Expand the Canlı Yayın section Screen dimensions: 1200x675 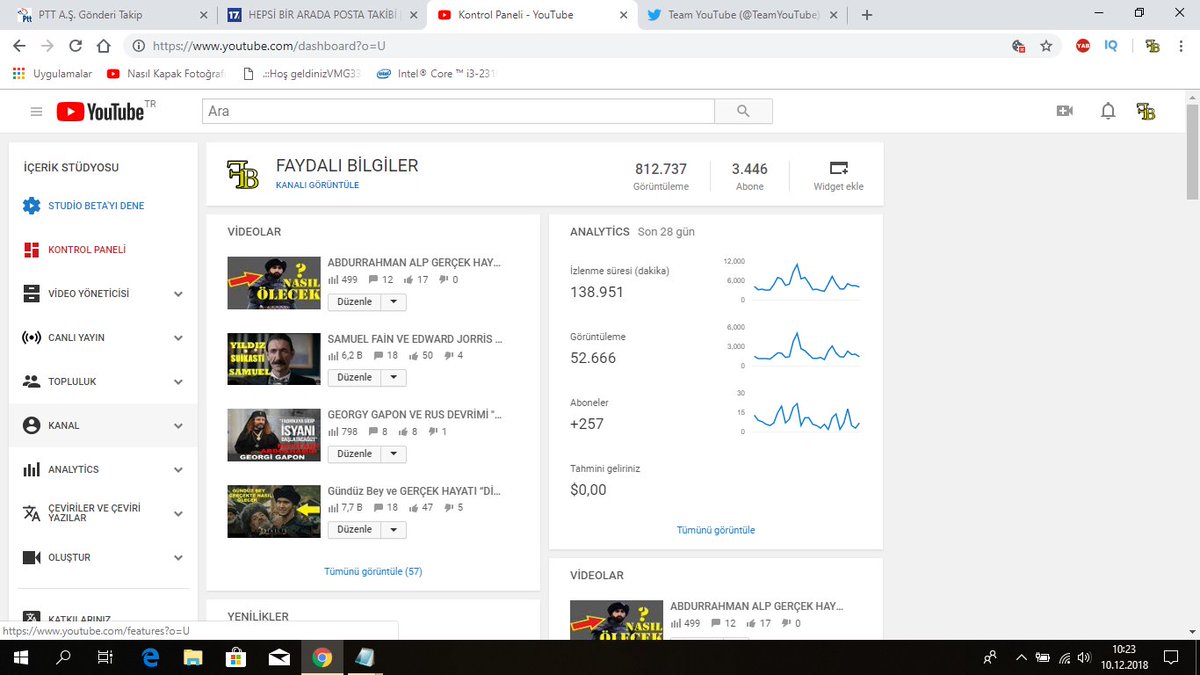coord(178,338)
